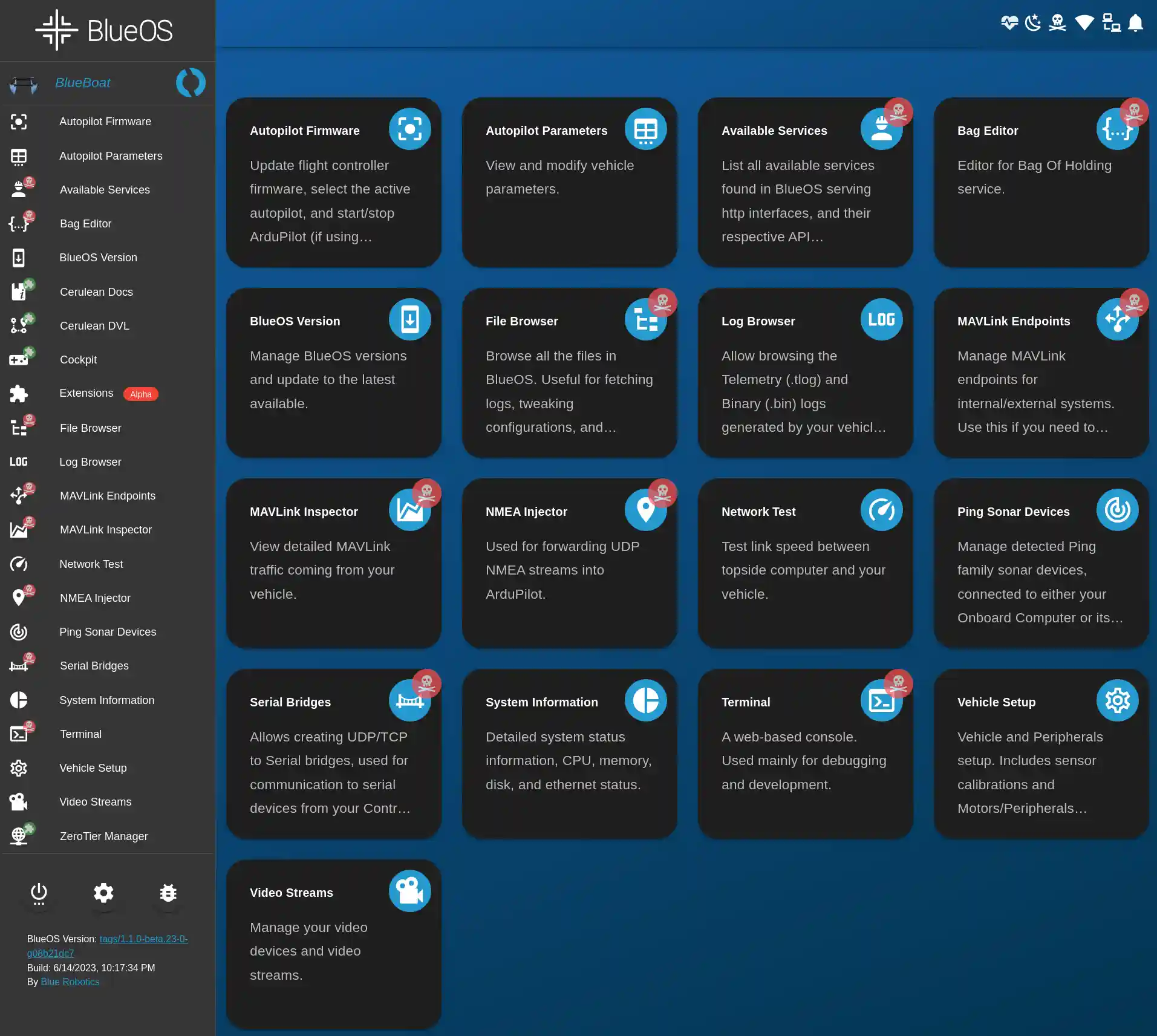Viewport: 1157px width, 1036px height.
Task: Click the bug report icon
Action: (x=168, y=893)
